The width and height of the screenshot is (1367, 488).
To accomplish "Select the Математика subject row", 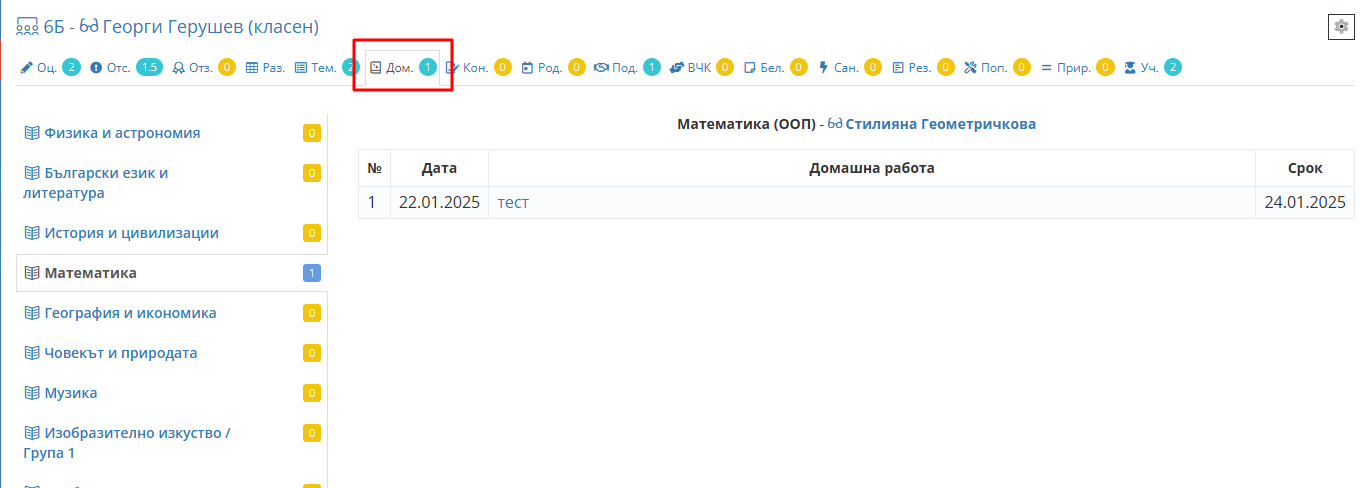I will pos(172,273).
